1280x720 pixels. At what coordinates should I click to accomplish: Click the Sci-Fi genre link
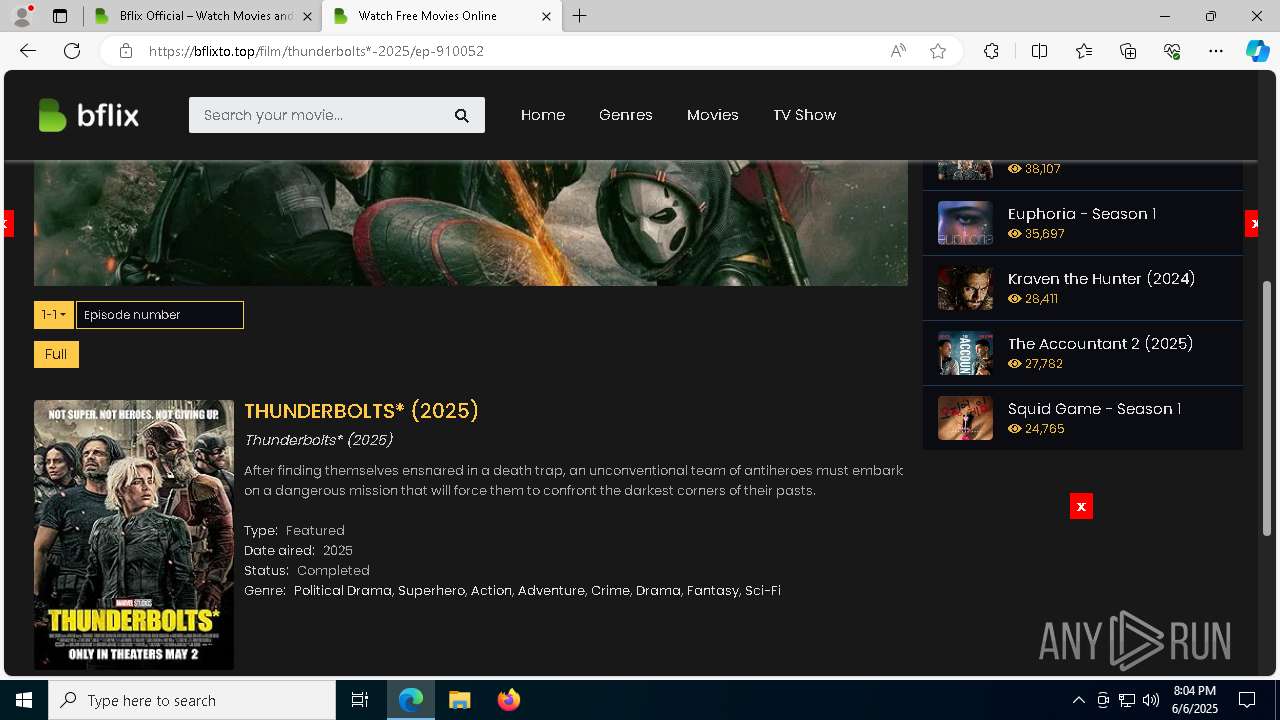click(762, 591)
